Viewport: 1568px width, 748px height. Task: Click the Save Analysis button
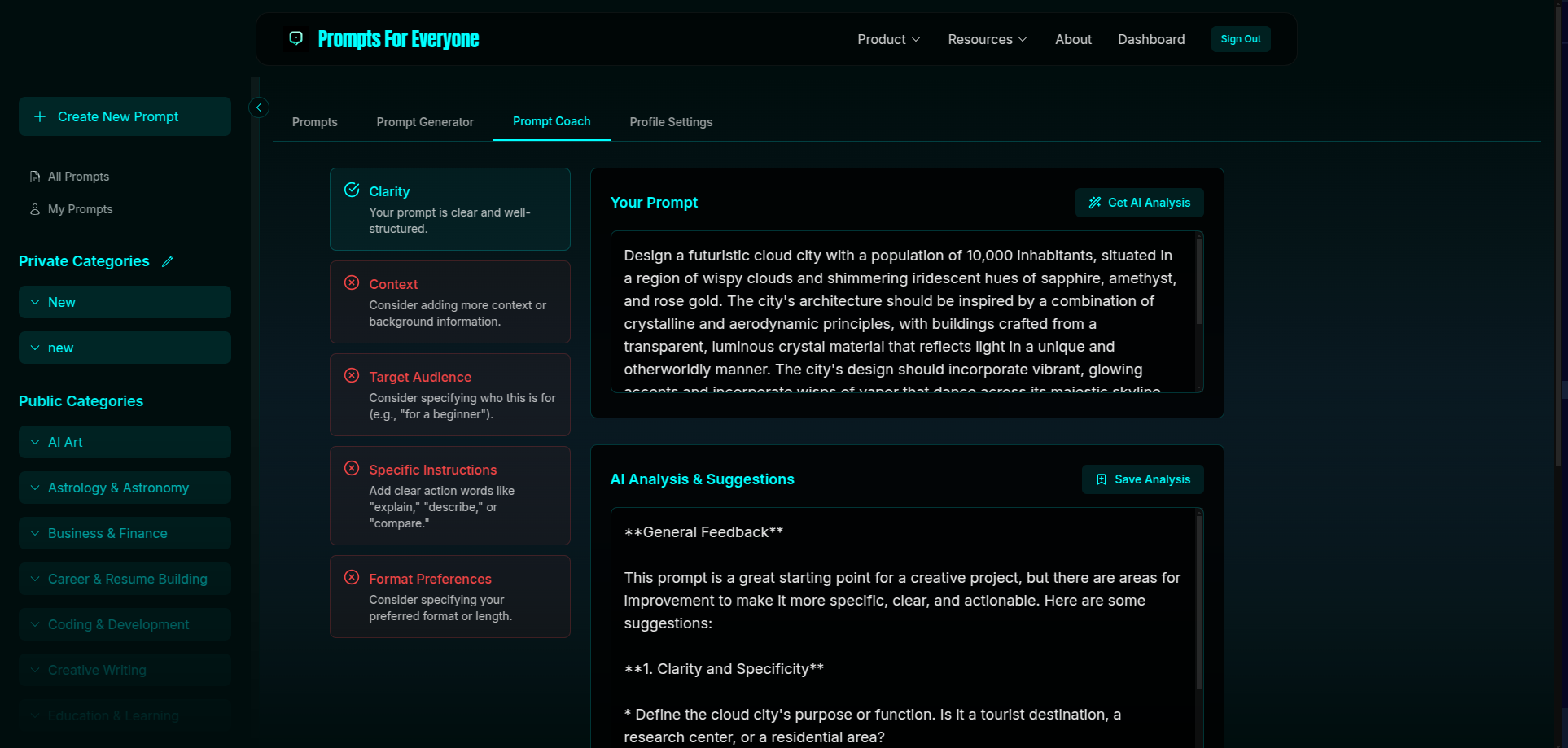coord(1143,479)
